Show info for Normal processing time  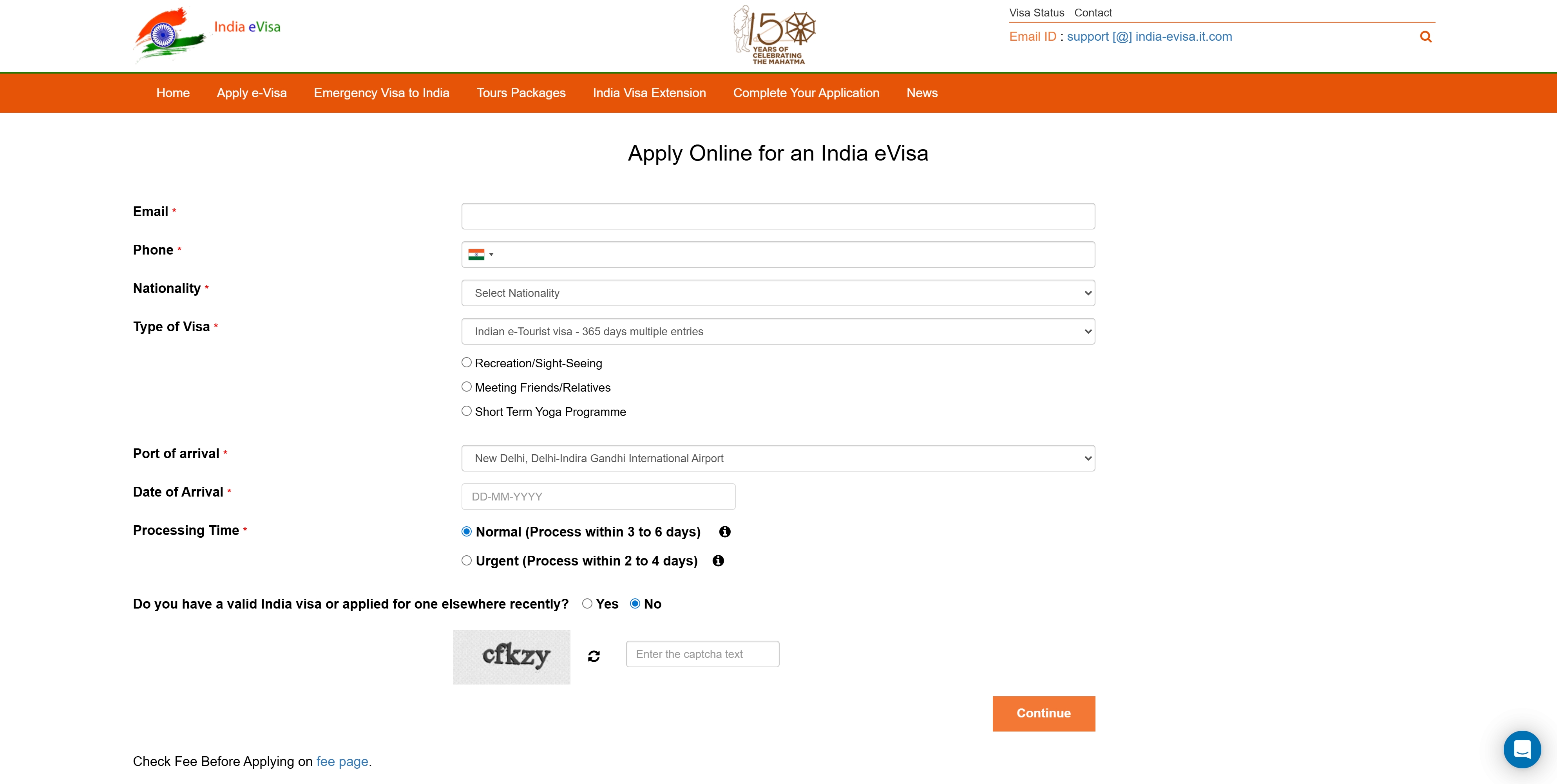[x=725, y=531]
